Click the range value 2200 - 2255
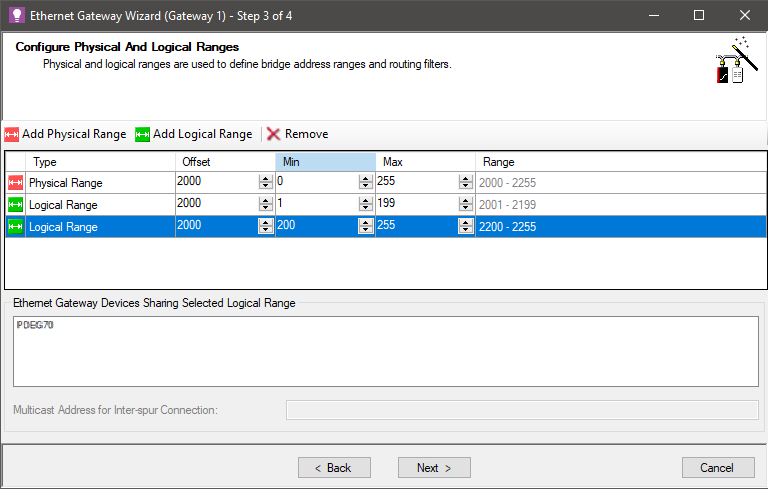 pos(507,227)
